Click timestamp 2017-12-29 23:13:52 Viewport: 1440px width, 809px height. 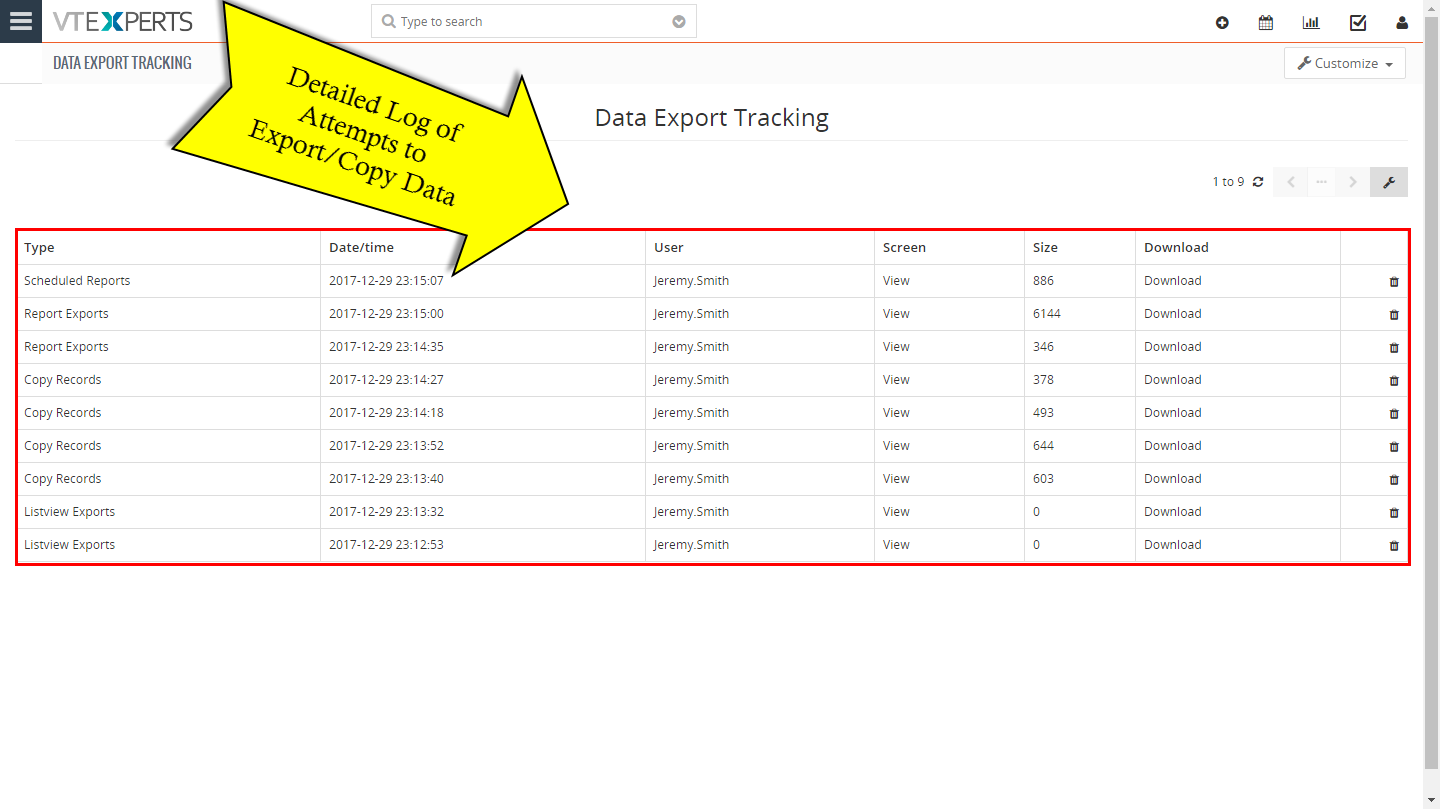pos(386,445)
